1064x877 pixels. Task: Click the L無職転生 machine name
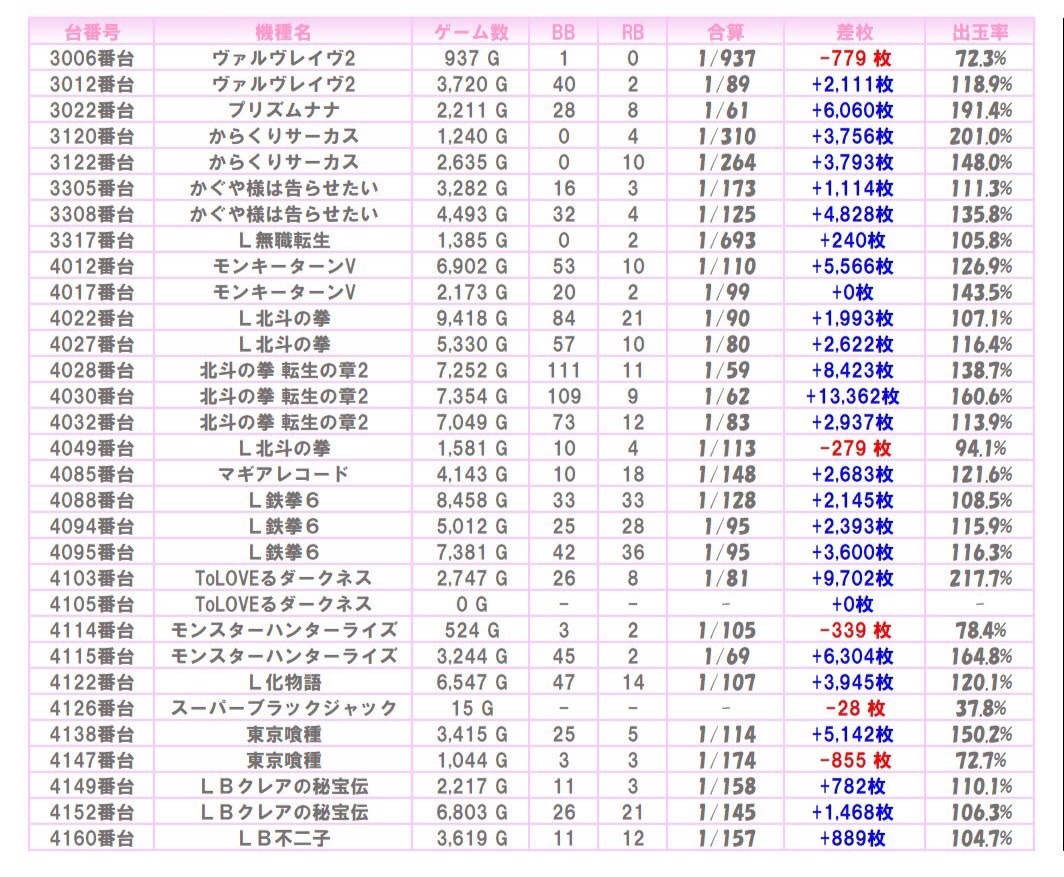[x=283, y=240]
